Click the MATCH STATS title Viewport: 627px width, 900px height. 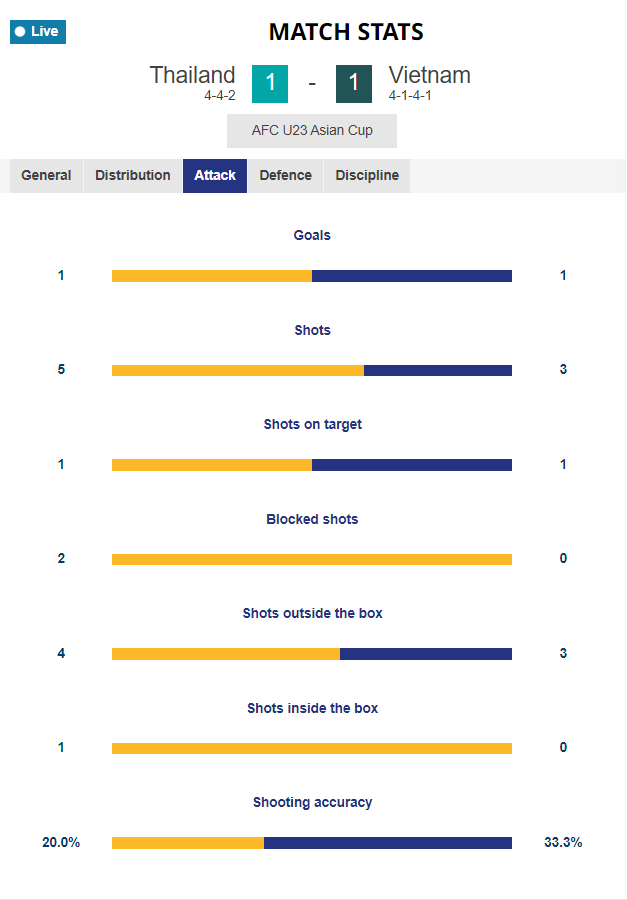346,32
